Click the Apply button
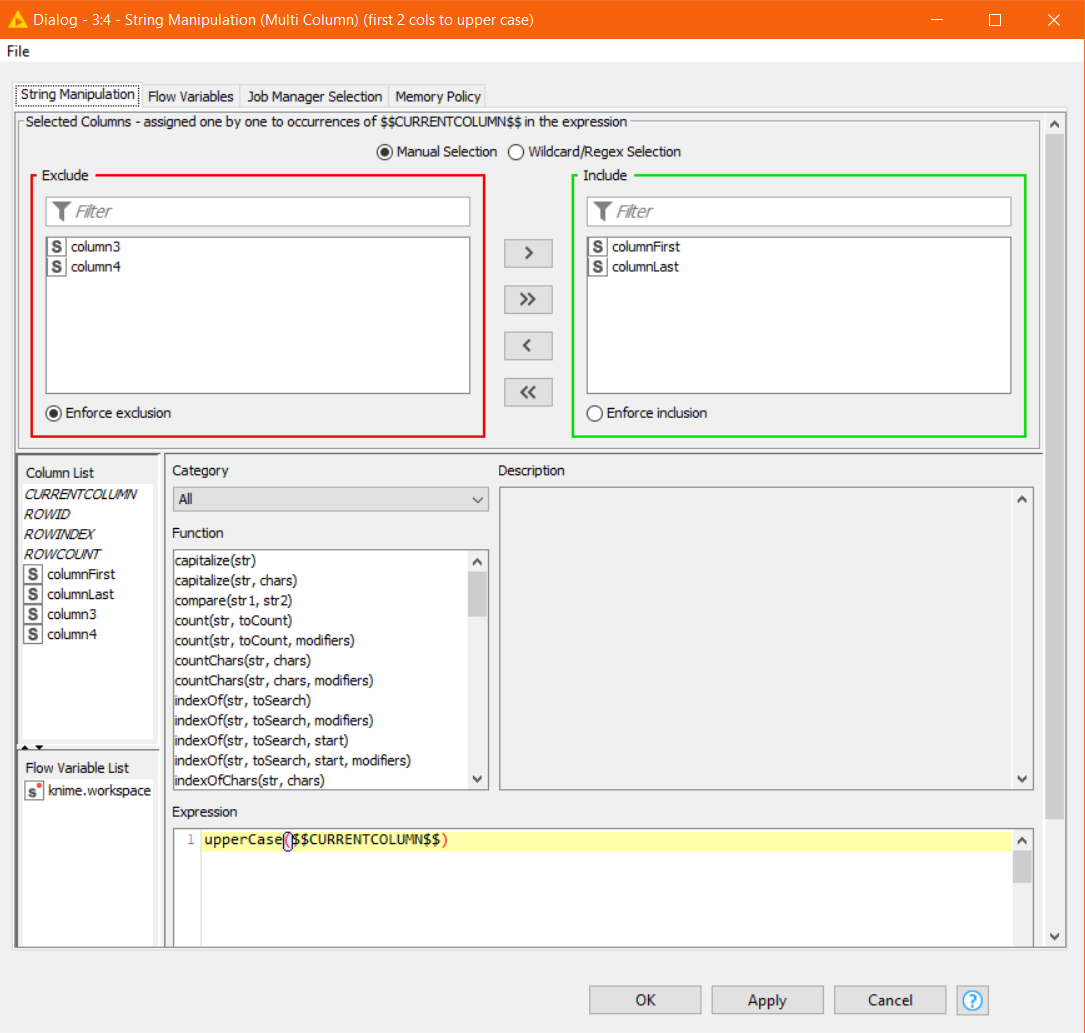 pos(767,1000)
